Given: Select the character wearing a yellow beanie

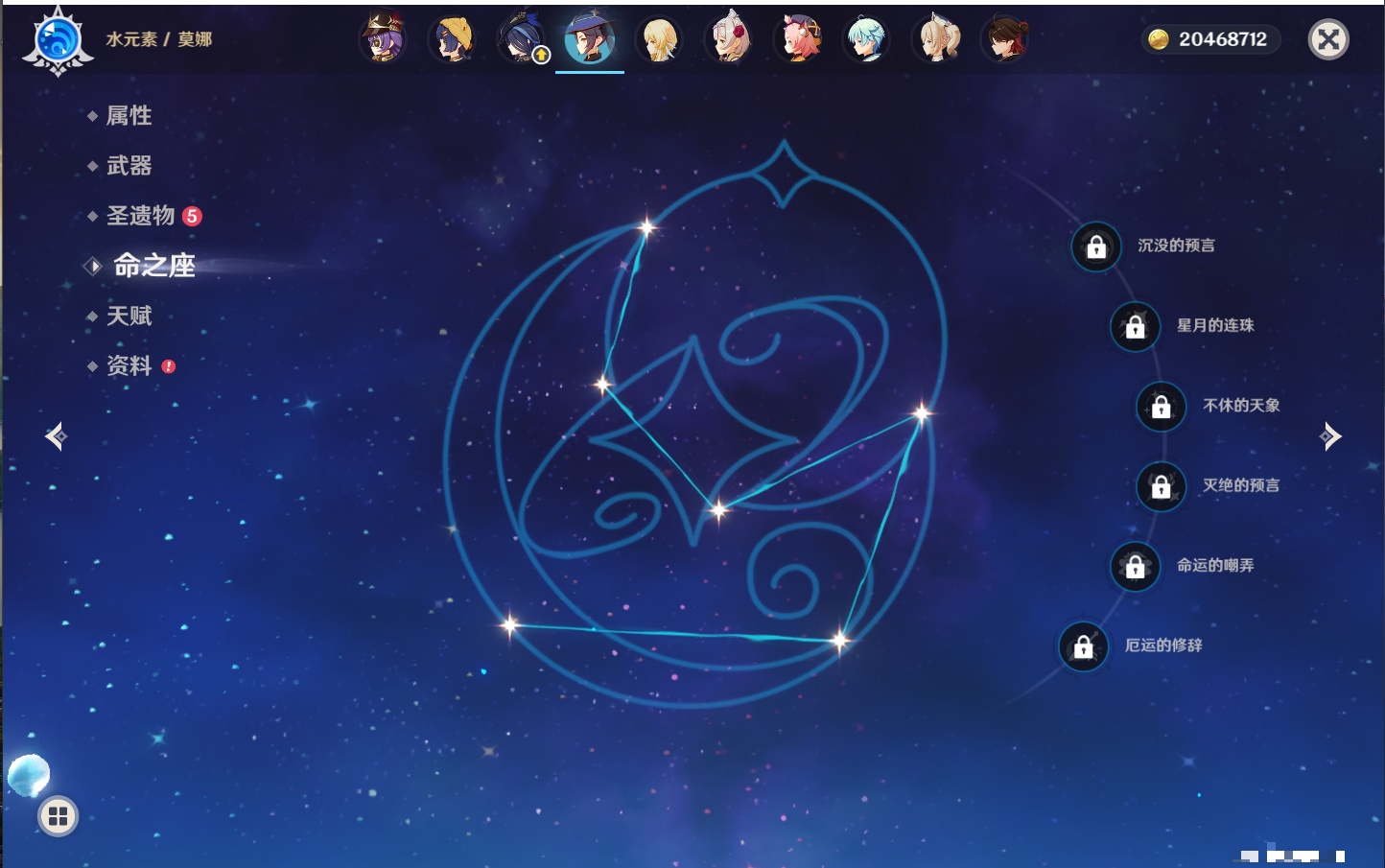Looking at the screenshot, I should point(452,39).
